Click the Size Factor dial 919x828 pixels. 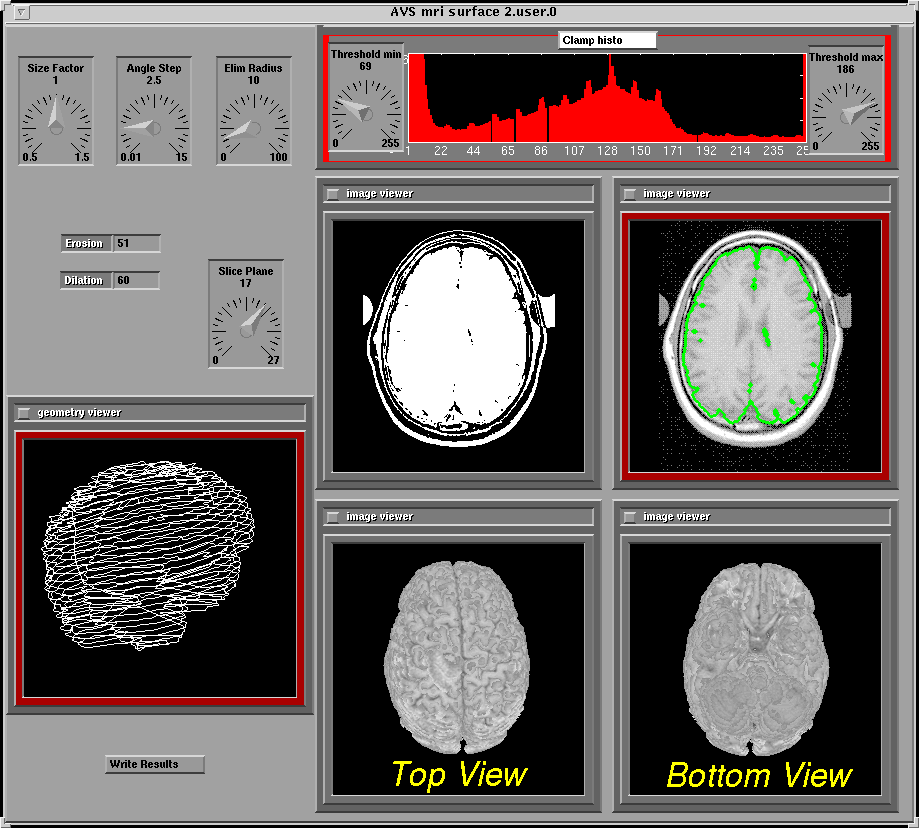56,124
